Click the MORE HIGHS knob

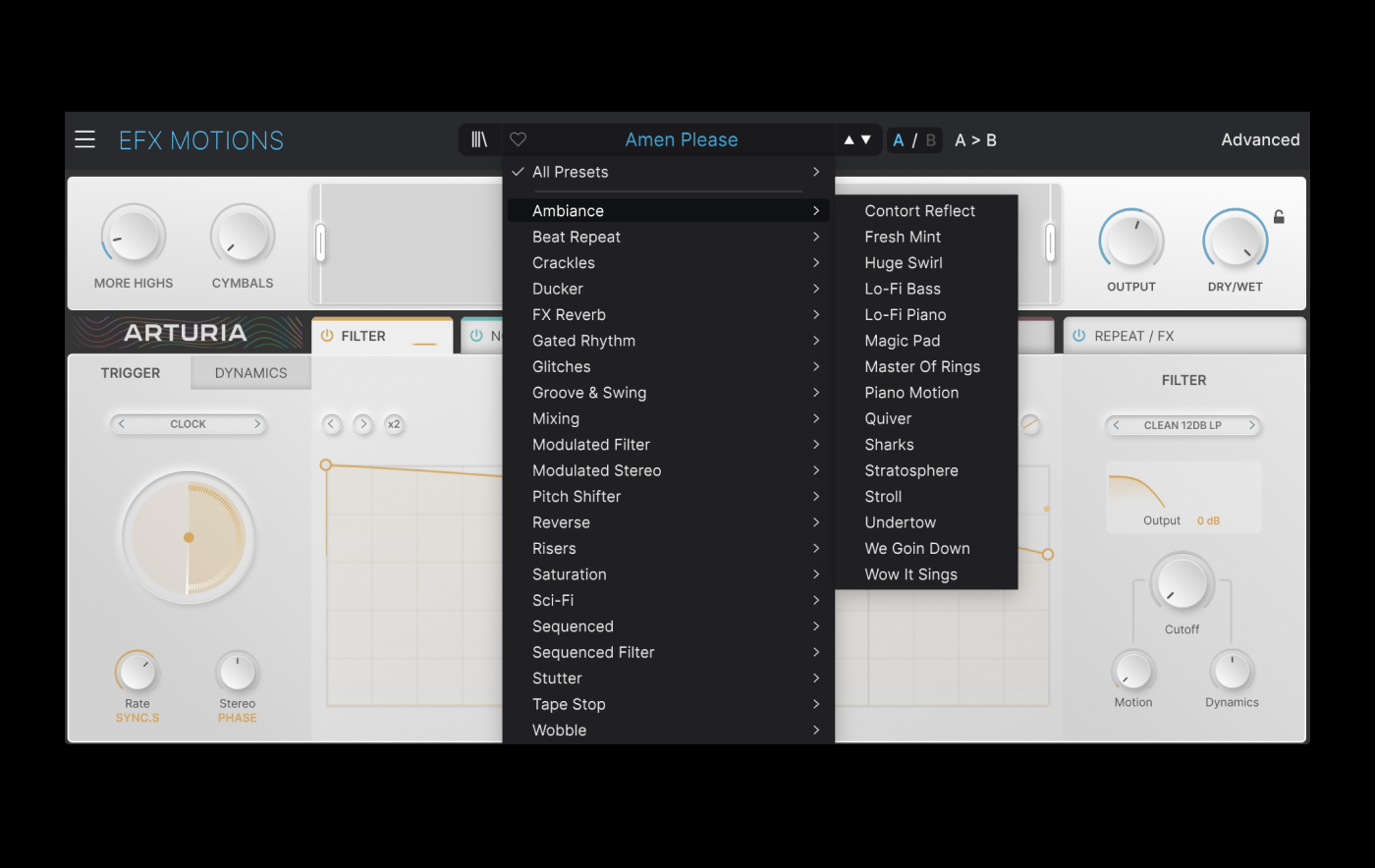(x=134, y=236)
